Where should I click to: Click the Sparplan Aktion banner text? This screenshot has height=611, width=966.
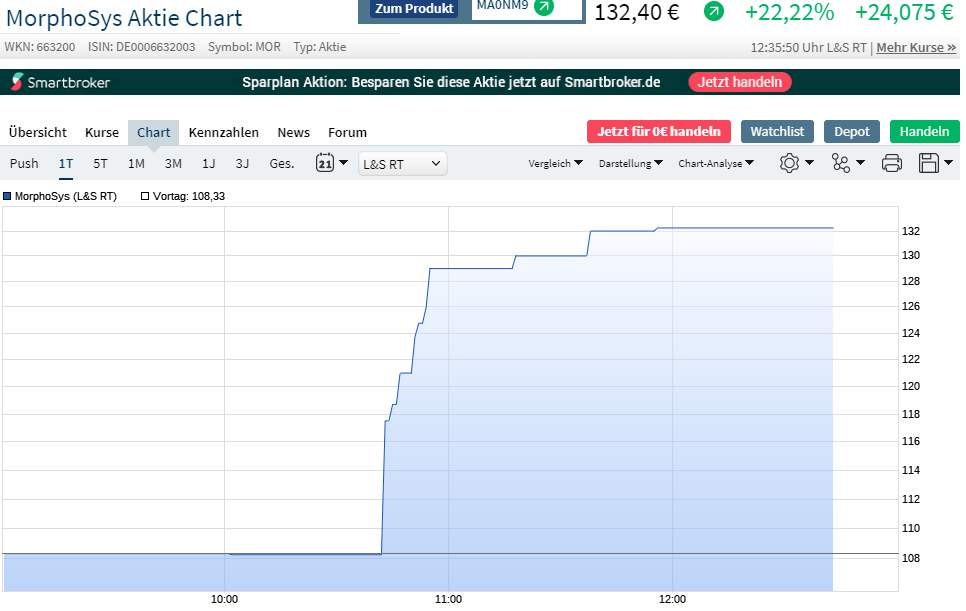(451, 82)
